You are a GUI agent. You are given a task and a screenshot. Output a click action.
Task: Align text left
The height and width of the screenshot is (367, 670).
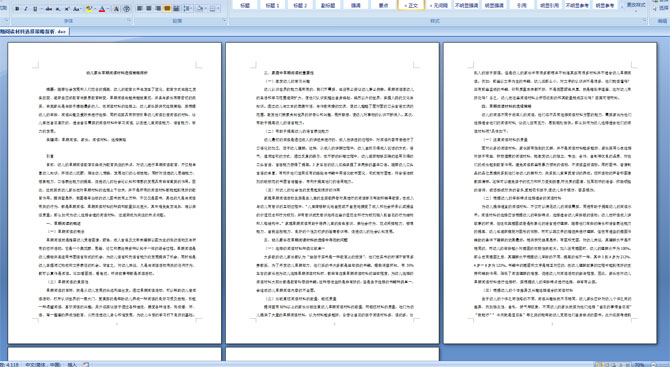tap(140, 9)
